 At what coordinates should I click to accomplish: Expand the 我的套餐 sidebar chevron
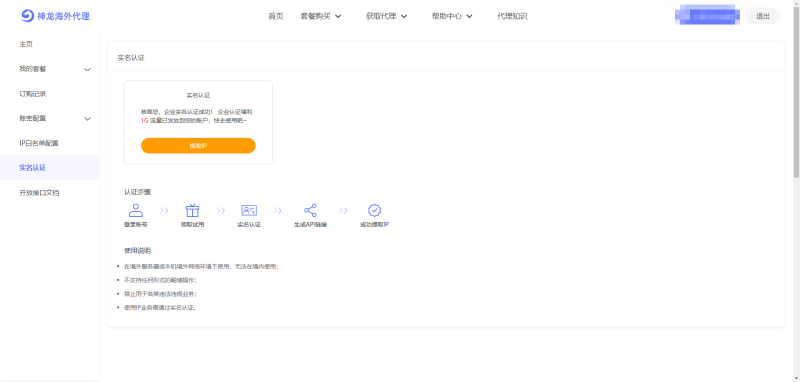point(88,69)
